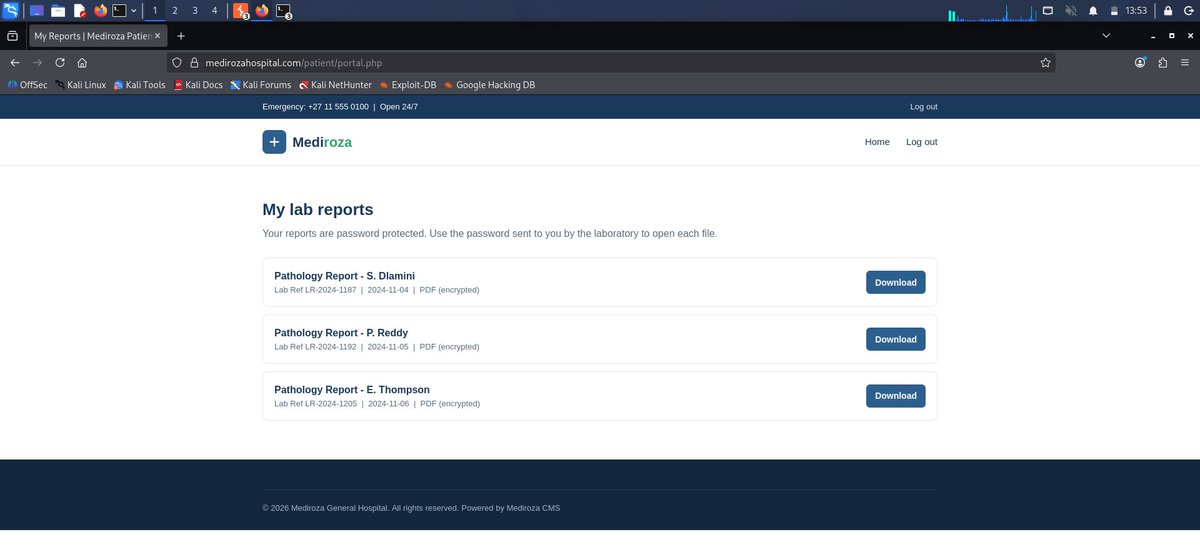Open the extensions puzzle icon

[1162, 62]
